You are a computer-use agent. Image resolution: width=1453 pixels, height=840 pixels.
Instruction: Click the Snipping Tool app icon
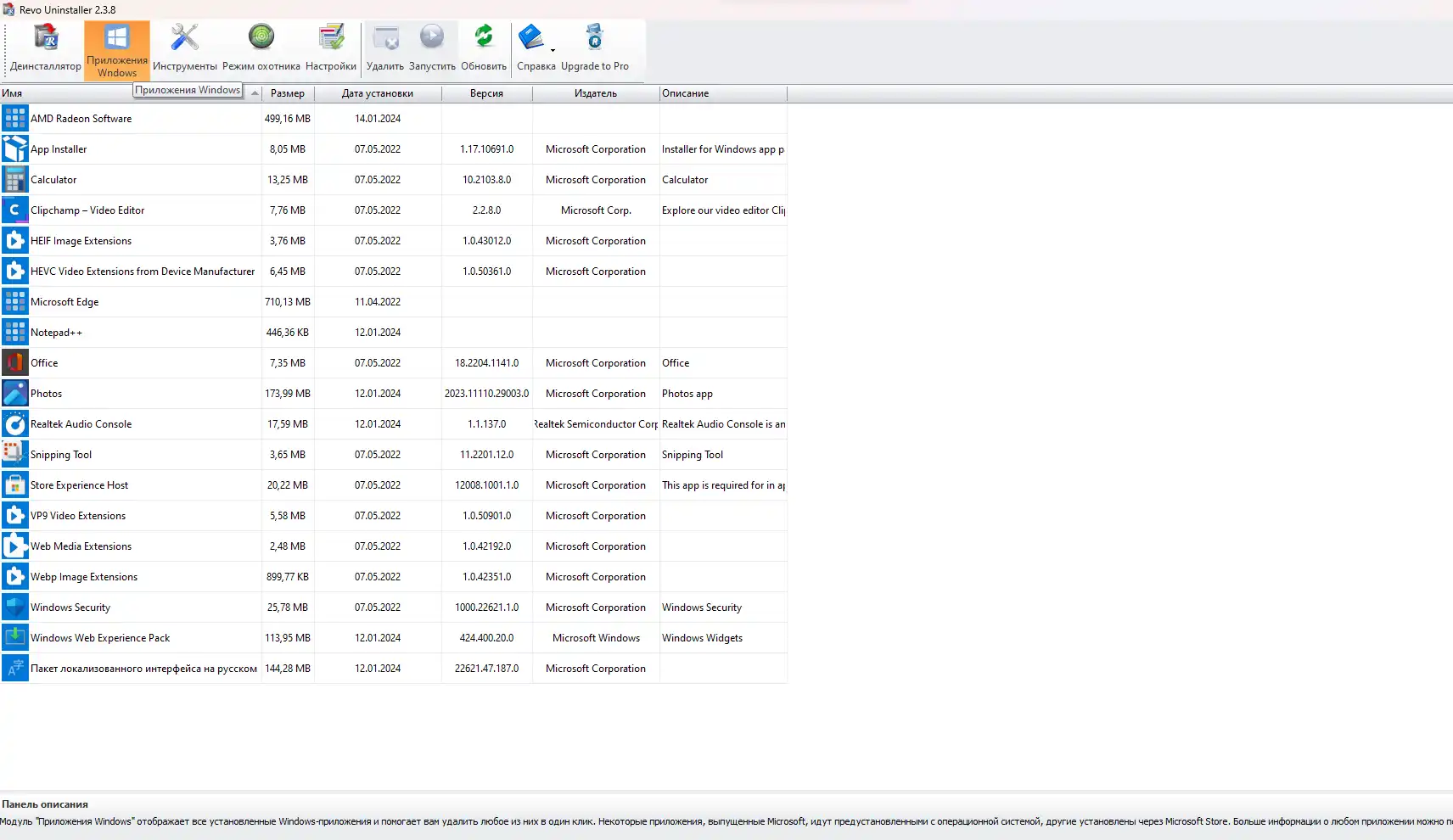15,455
